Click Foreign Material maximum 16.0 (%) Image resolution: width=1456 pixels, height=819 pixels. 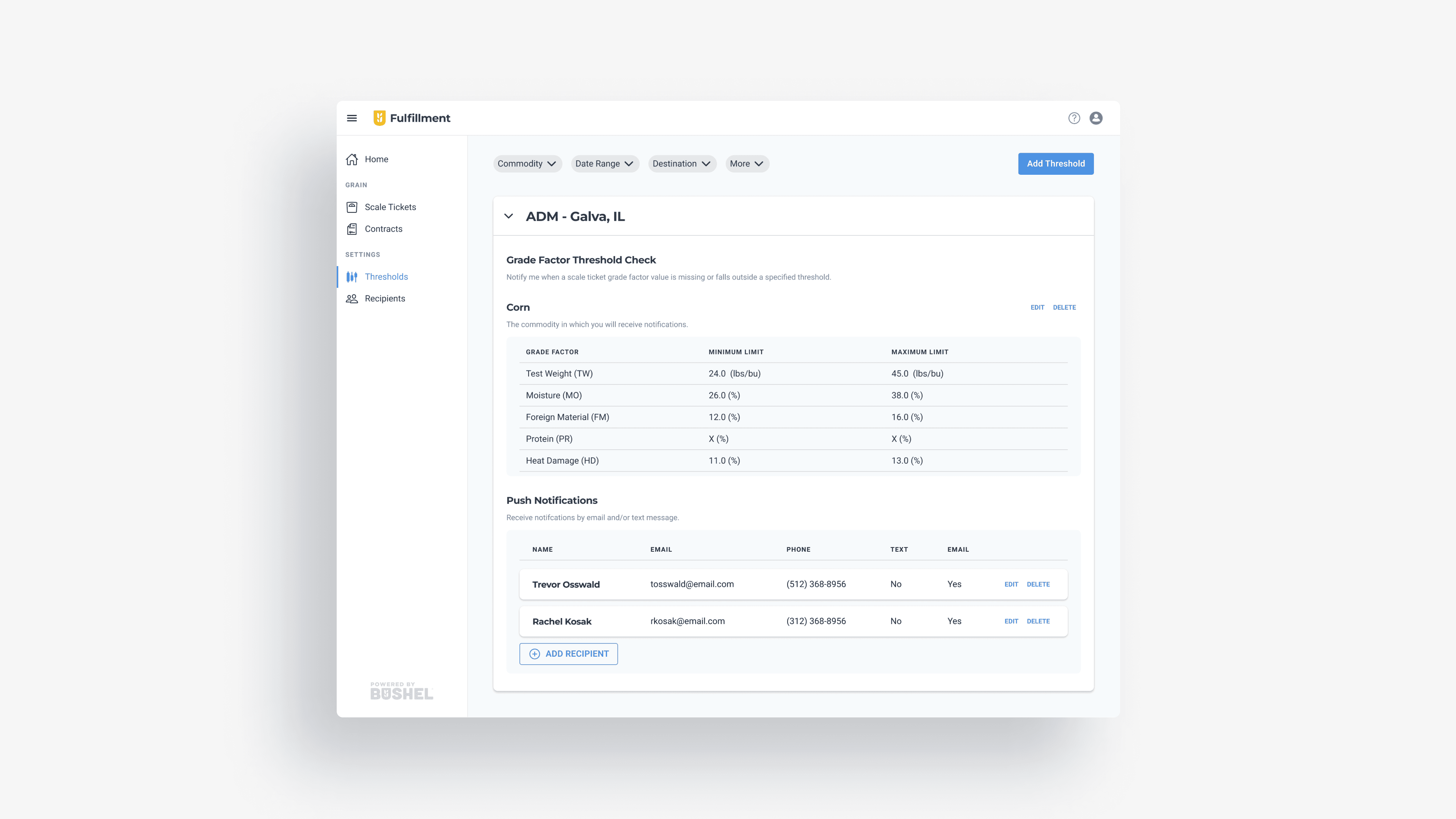tap(907, 417)
